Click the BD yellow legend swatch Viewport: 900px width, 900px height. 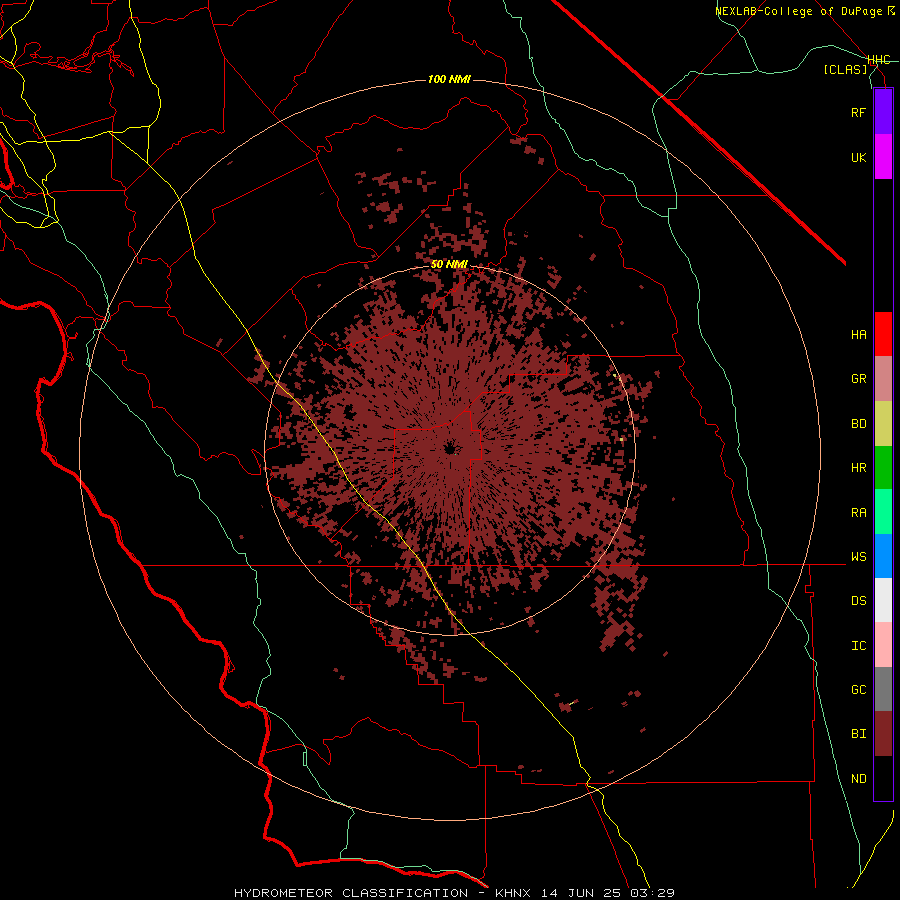pyautogui.click(x=883, y=424)
